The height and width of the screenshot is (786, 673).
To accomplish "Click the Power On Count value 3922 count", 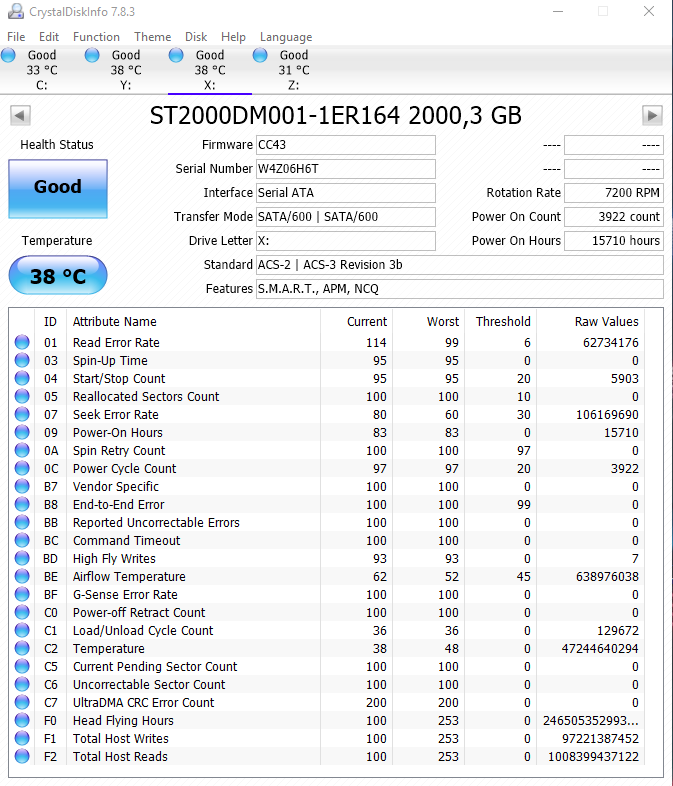I will [614, 217].
